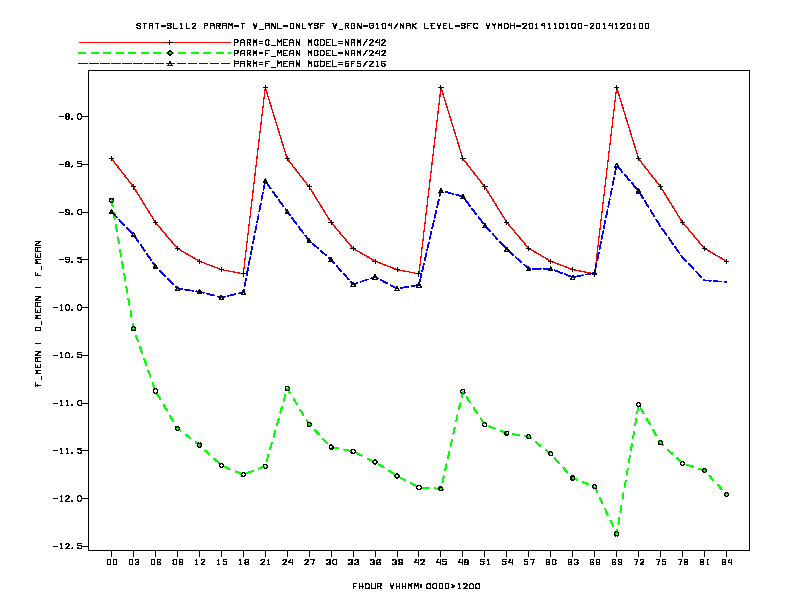Click the x-axis tick label 75

(661, 562)
